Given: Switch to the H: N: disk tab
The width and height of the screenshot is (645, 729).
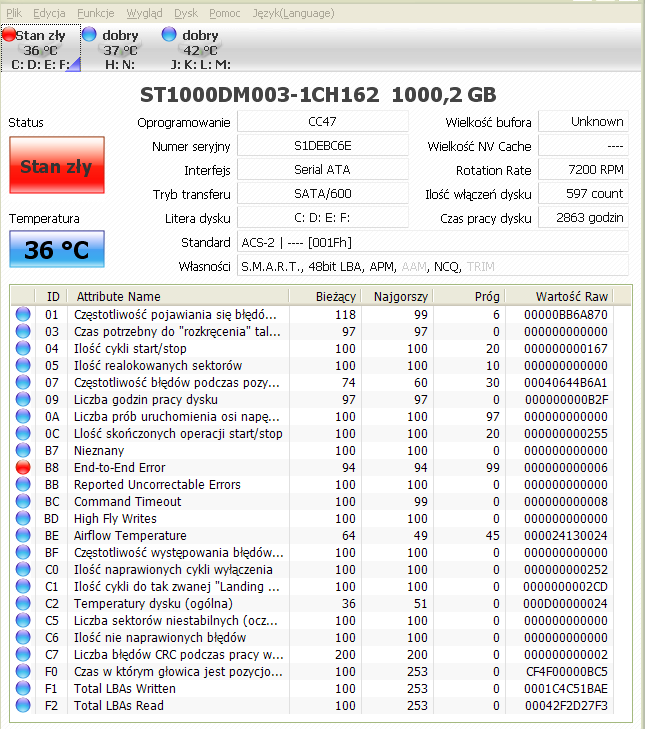Looking at the screenshot, I should pyautogui.click(x=119, y=49).
